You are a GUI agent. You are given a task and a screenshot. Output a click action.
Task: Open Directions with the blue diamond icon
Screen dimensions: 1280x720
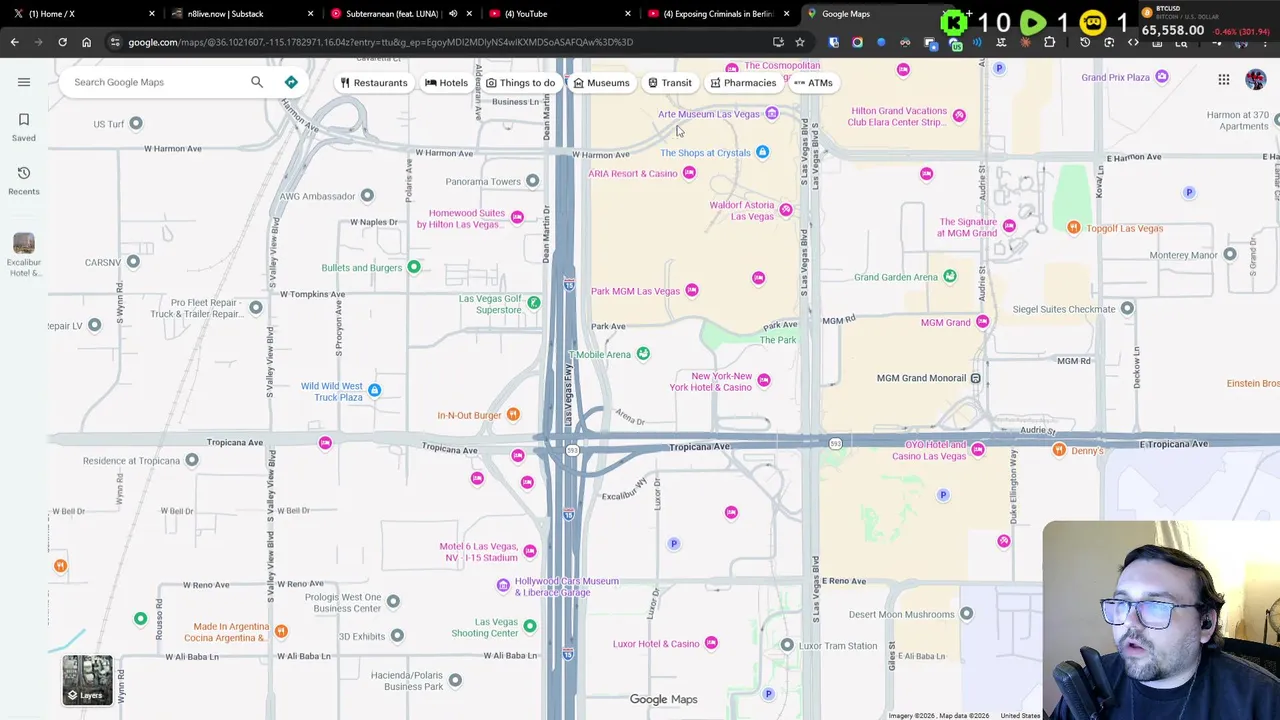coord(291,82)
